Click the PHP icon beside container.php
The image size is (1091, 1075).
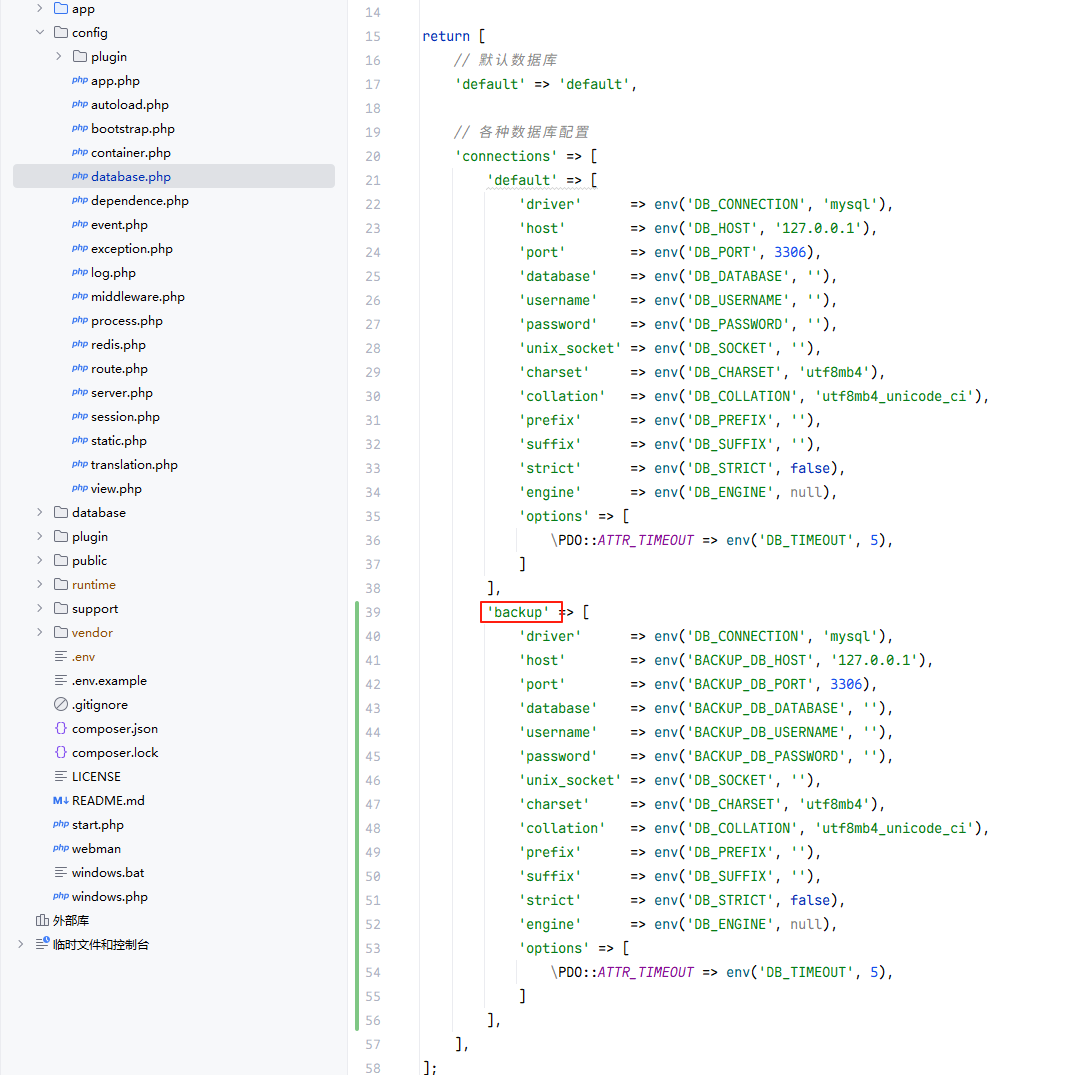tap(80, 152)
